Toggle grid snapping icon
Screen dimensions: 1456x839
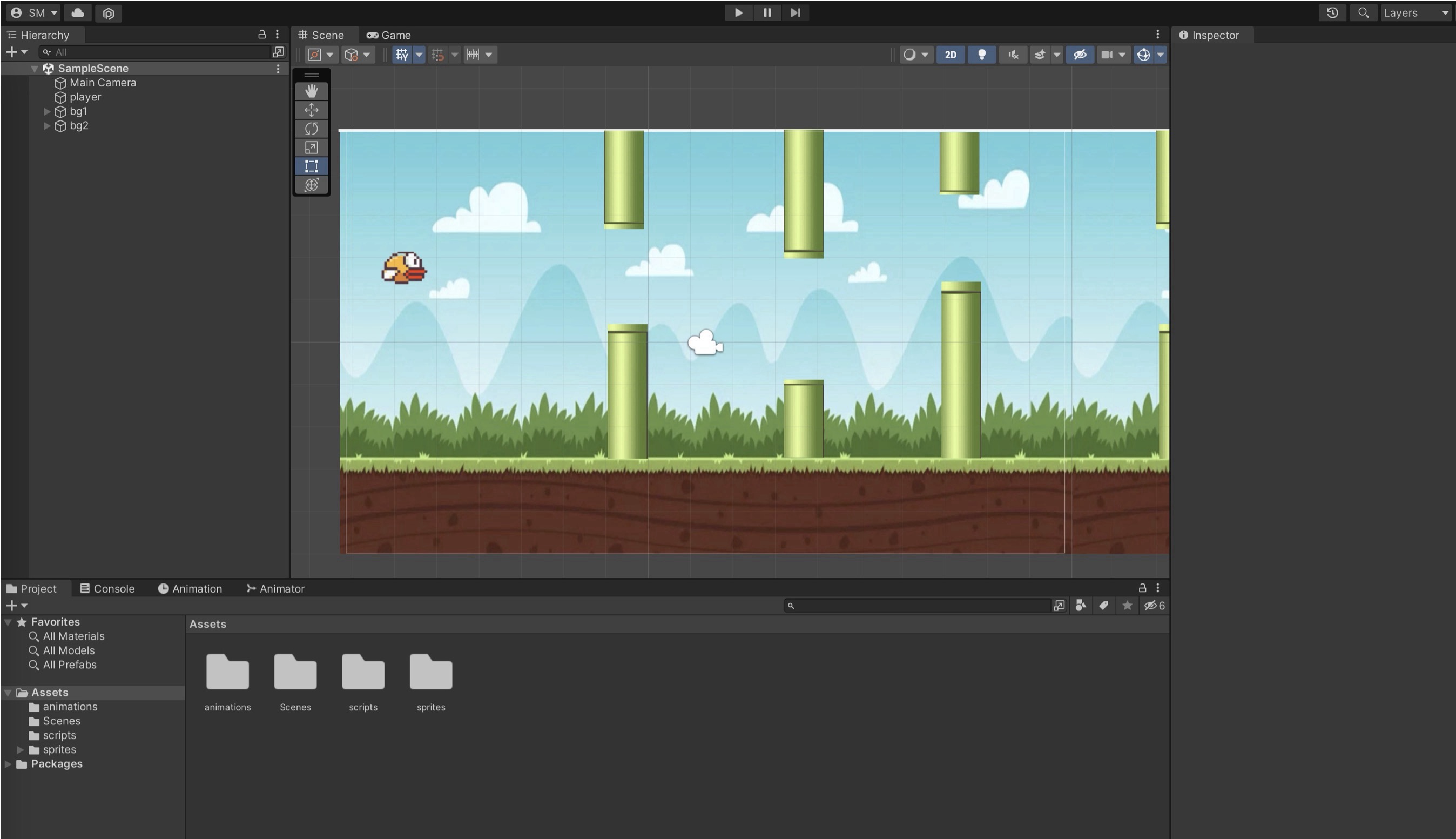[x=438, y=55]
